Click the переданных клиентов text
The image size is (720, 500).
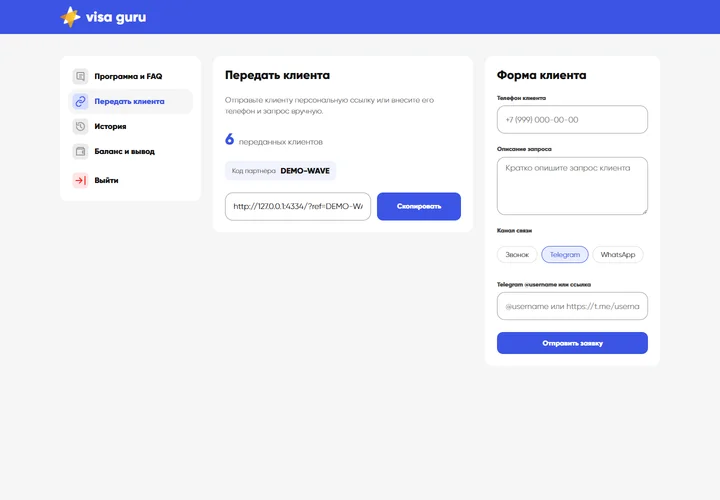click(281, 142)
